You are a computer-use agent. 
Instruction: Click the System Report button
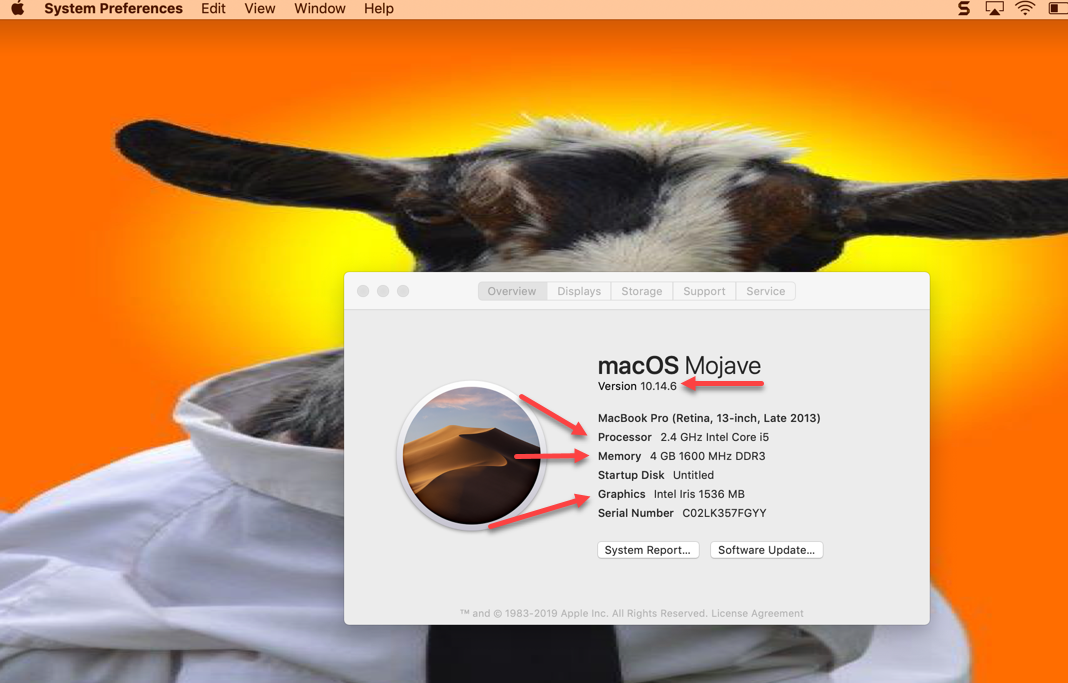click(648, 550)
